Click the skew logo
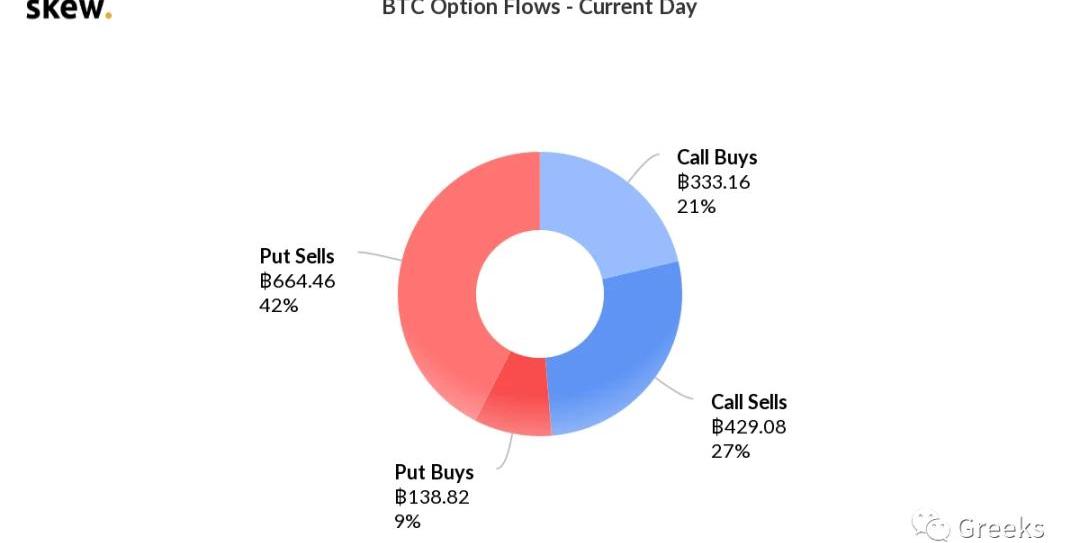Image resolution: width=1080 pixels, height=543 pixels. tap(68, 10)
